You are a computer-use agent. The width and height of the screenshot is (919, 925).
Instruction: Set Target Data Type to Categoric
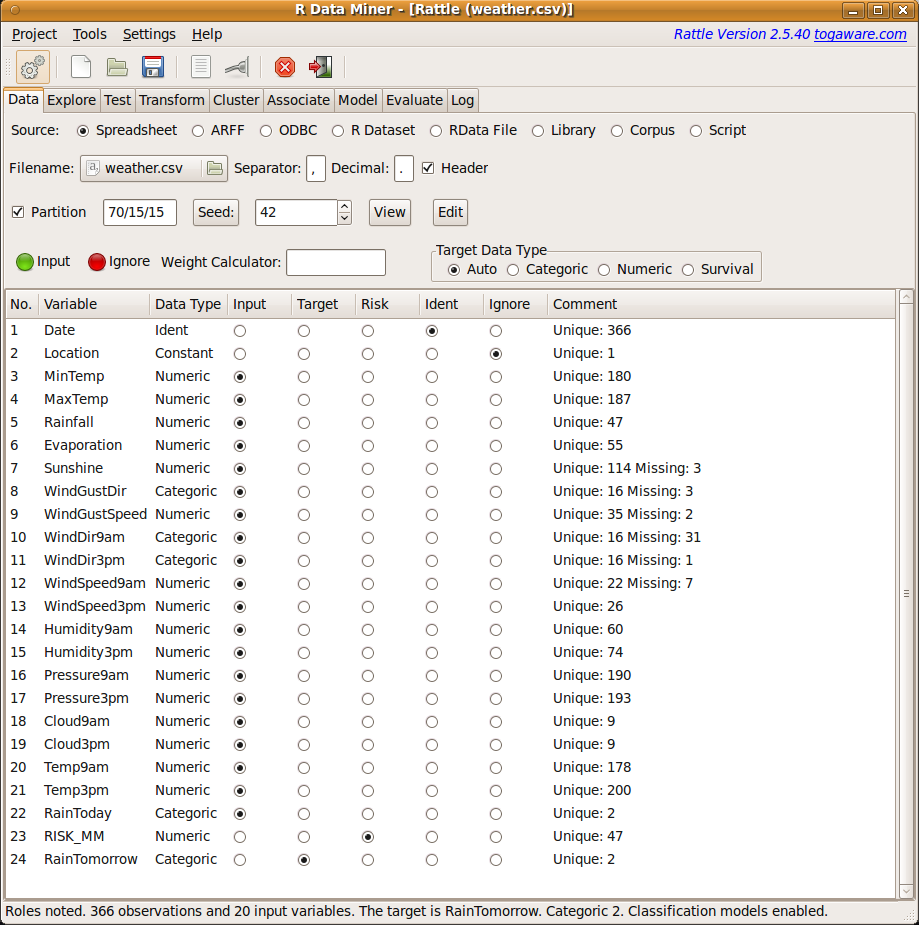[513, 269]
